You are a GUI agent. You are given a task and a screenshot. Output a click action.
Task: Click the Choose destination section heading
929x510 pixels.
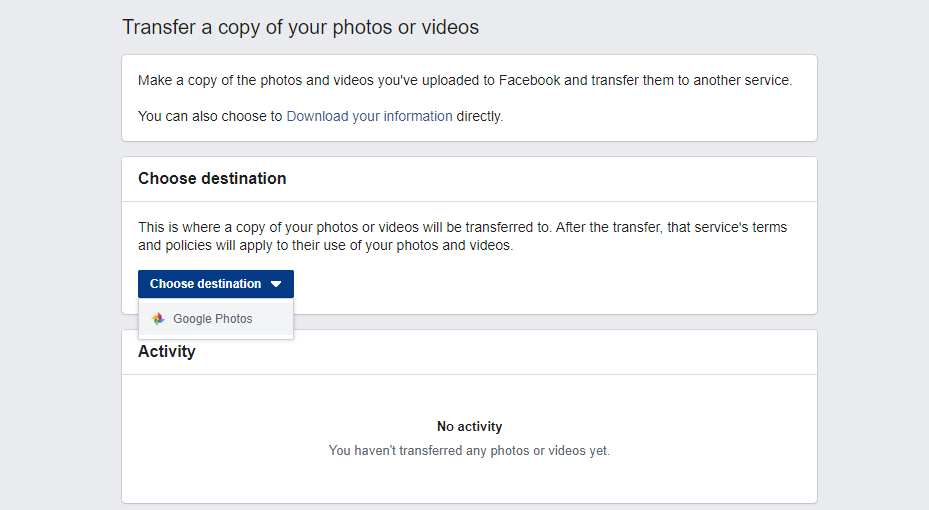212,178
